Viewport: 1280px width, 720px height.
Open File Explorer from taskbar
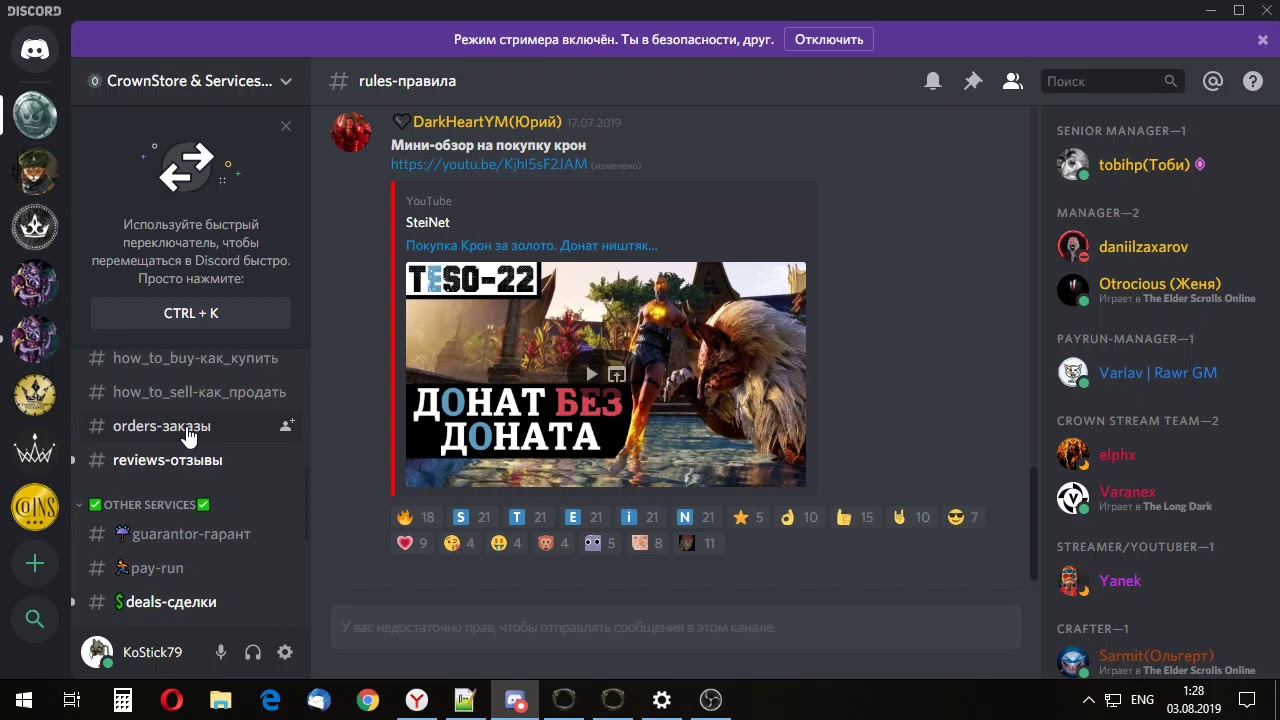point(221,700)
